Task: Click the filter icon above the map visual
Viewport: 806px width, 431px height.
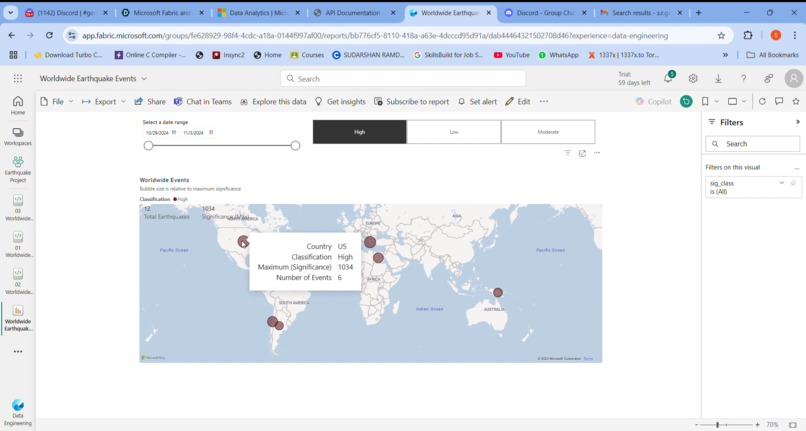Action: 567,153
